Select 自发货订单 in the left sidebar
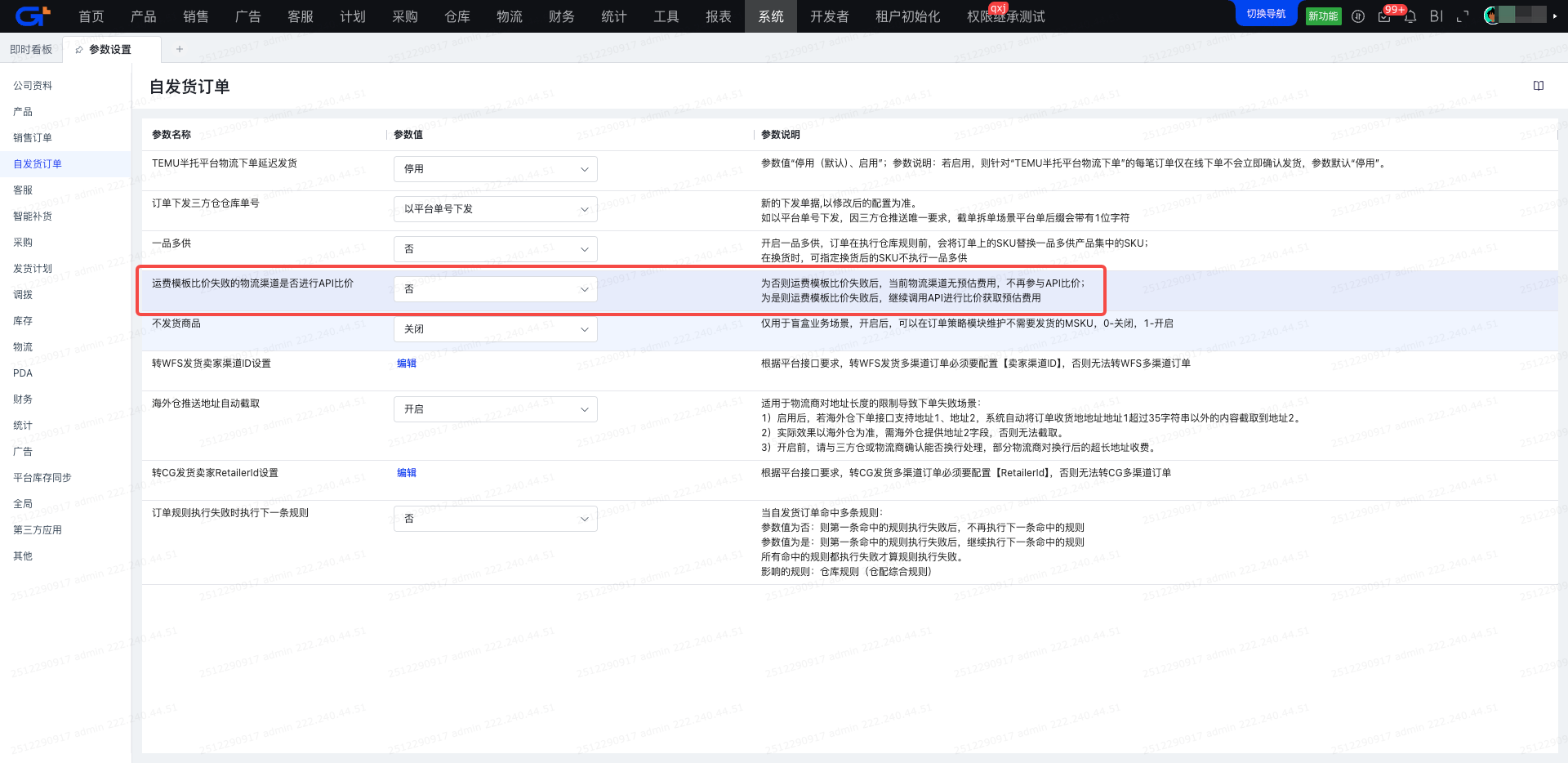Screen dimensions: 1568x763 (x=65, y=164)
